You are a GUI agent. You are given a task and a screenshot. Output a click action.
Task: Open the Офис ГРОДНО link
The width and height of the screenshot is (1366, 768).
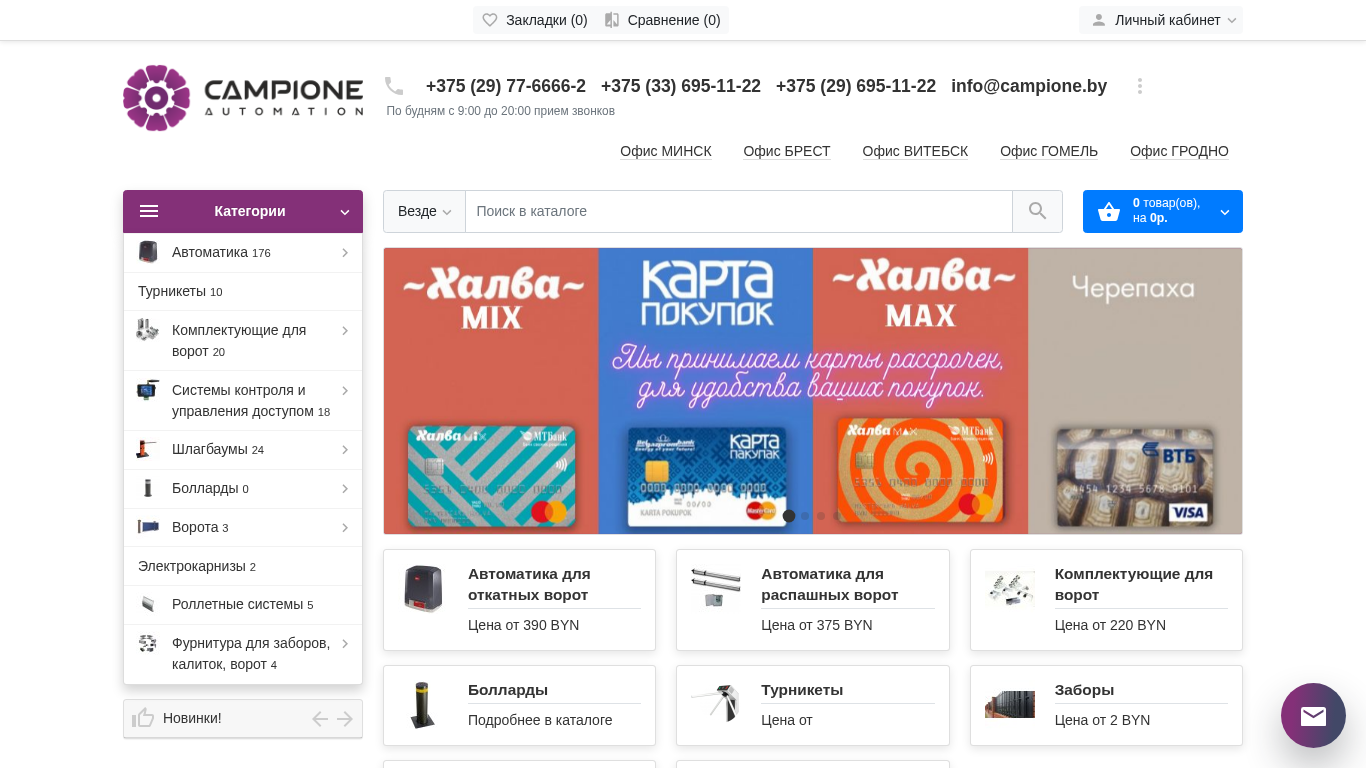[1179, 151]
